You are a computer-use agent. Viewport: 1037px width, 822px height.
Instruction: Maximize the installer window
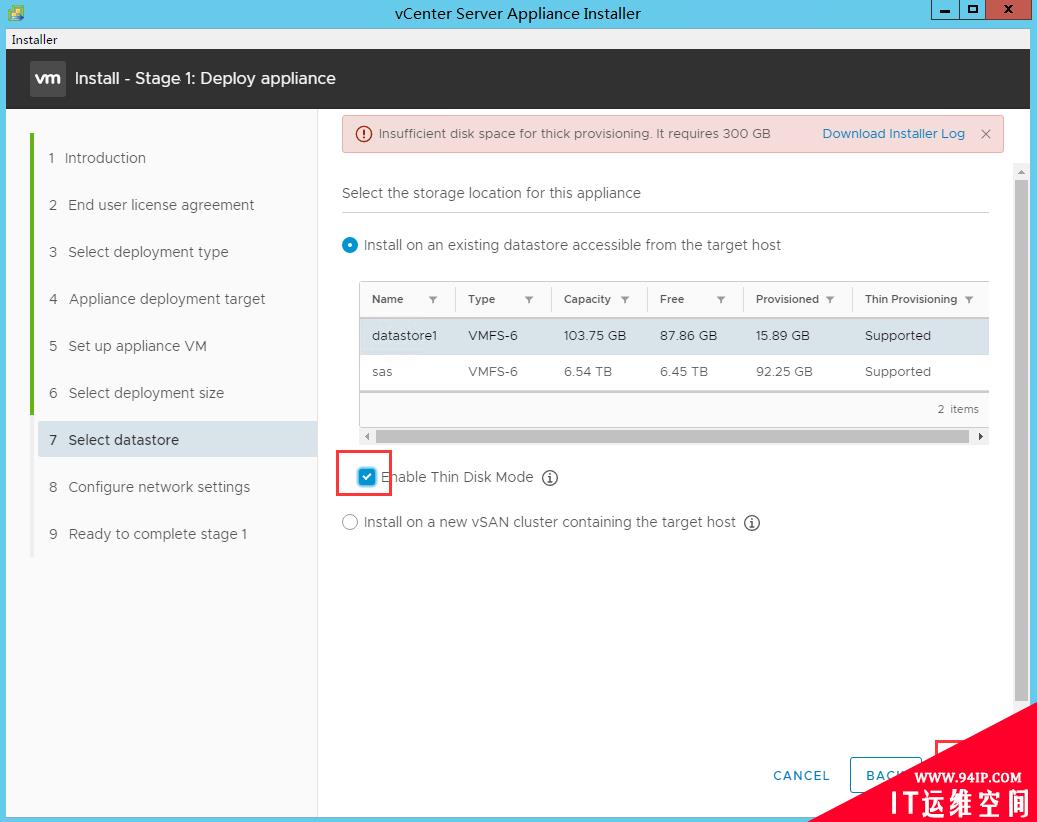(972, 10)
